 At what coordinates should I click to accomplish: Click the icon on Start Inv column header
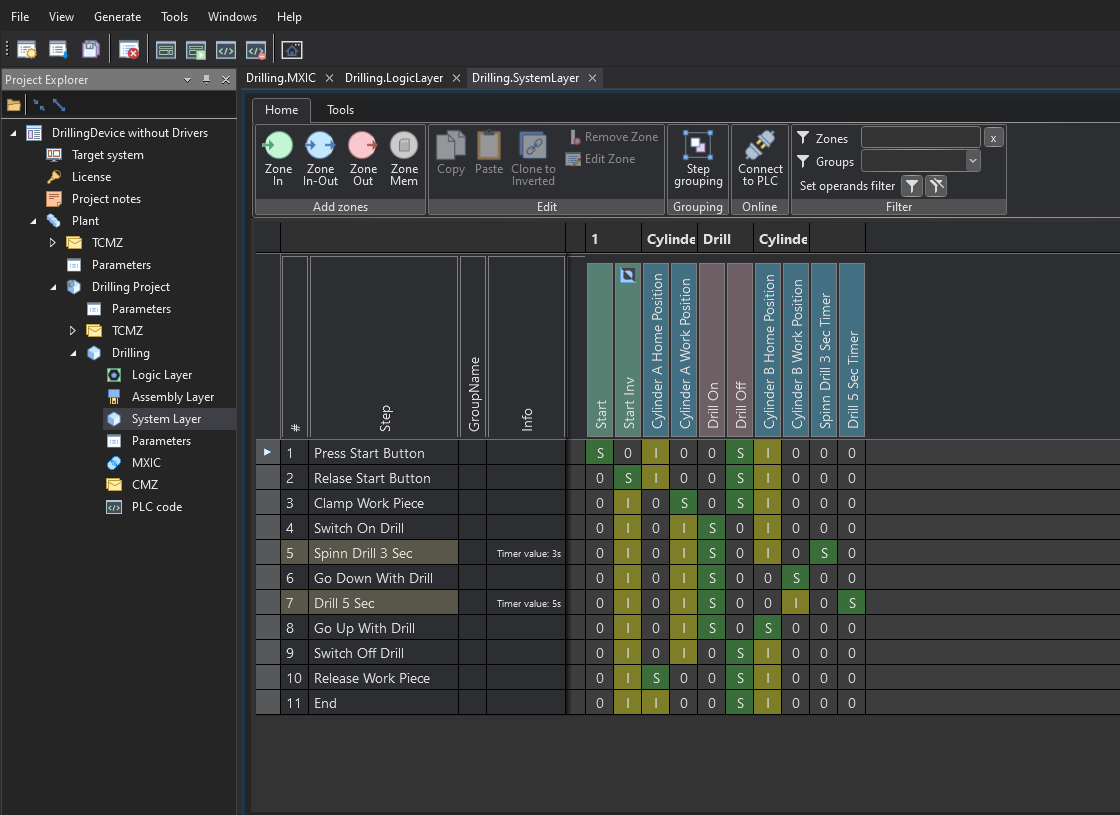click(x=628, y=275)
